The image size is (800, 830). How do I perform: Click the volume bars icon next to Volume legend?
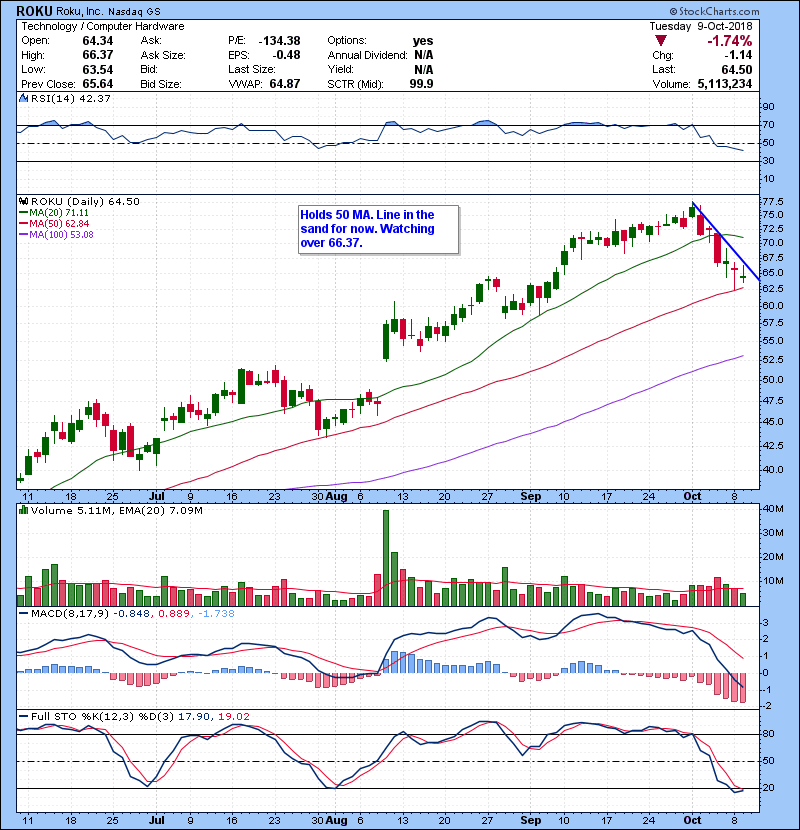point(23,510)
